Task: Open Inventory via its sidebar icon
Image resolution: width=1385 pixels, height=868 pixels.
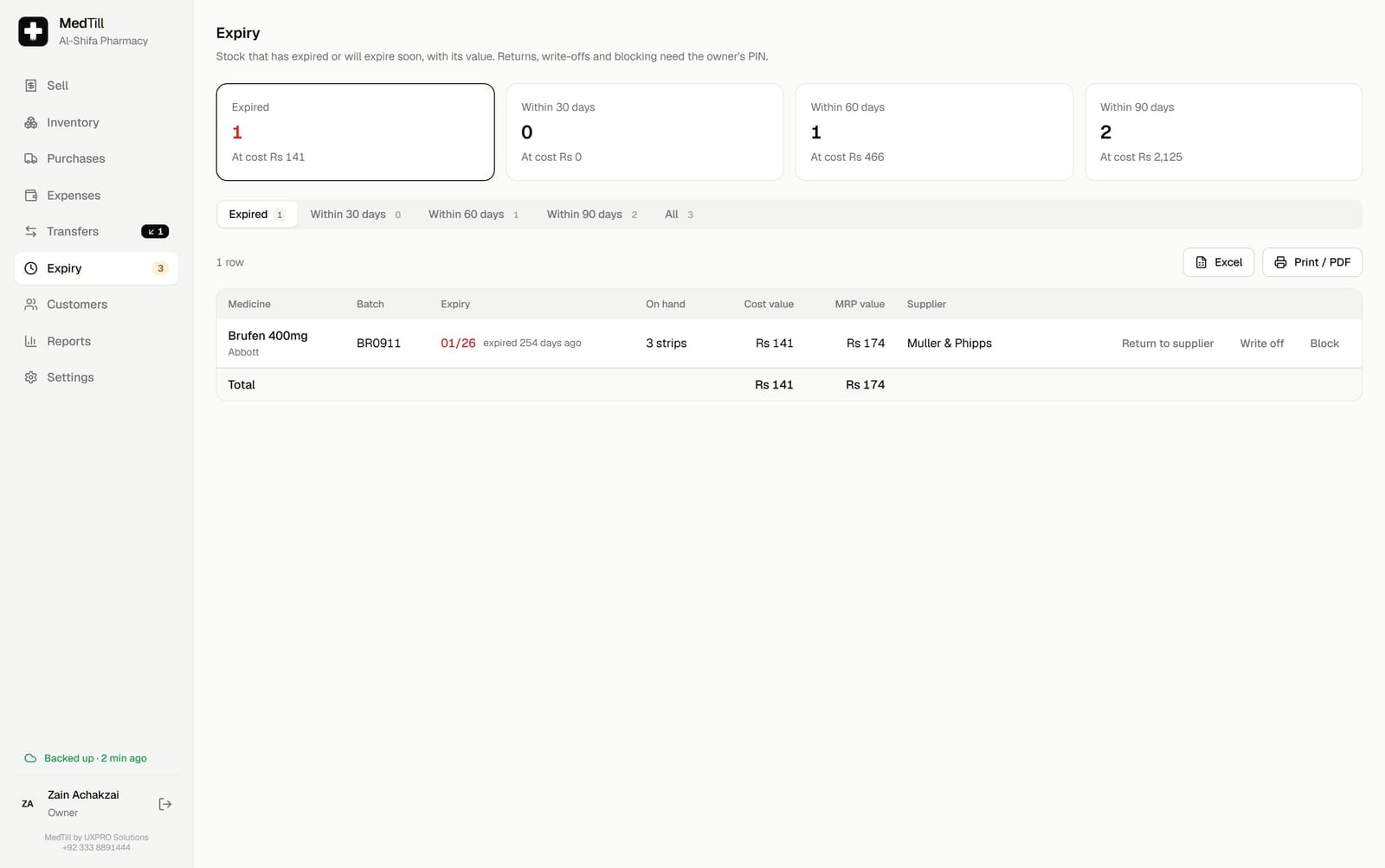Action: pos(31,122)
